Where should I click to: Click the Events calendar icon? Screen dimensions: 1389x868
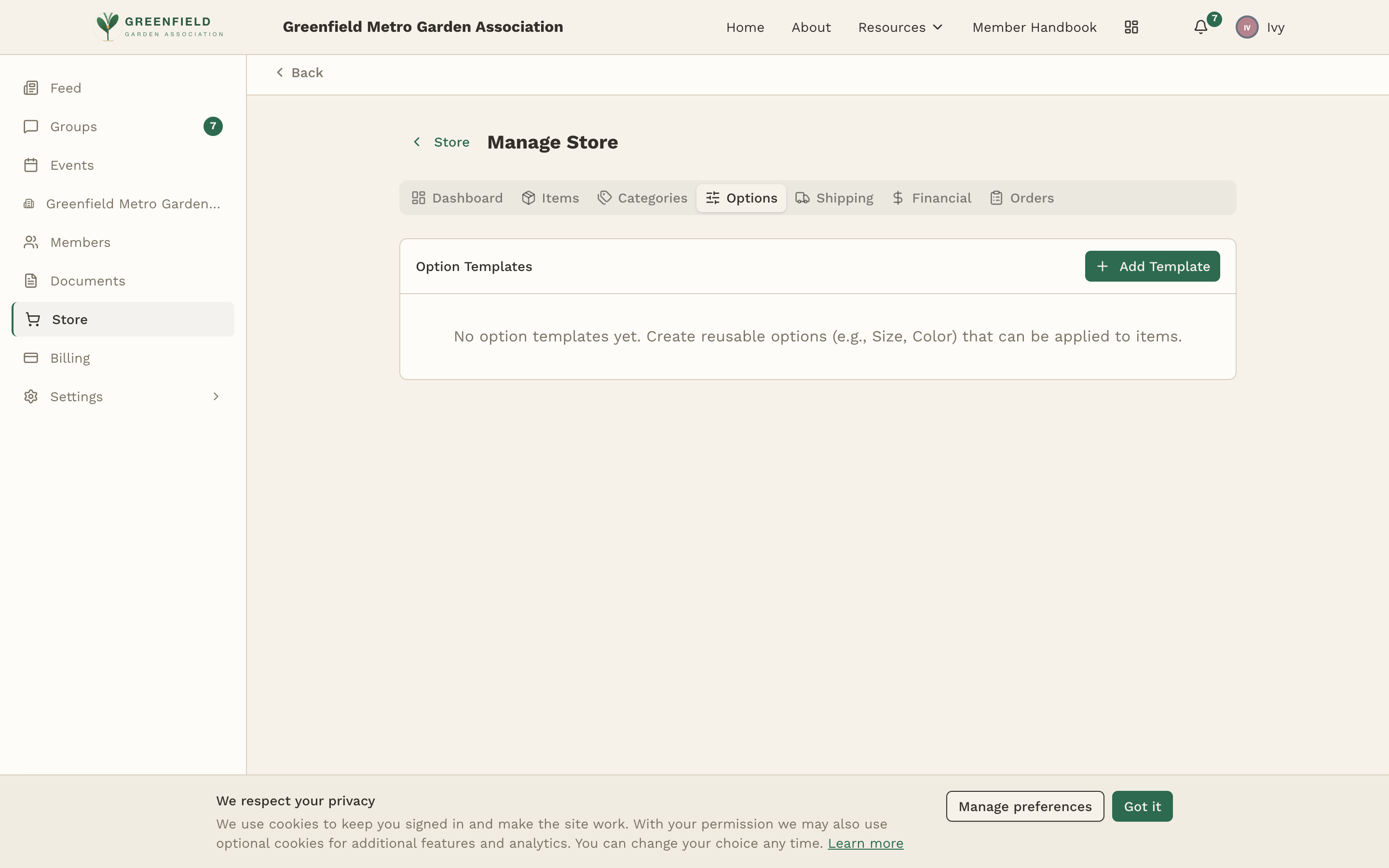pos(31,165)
